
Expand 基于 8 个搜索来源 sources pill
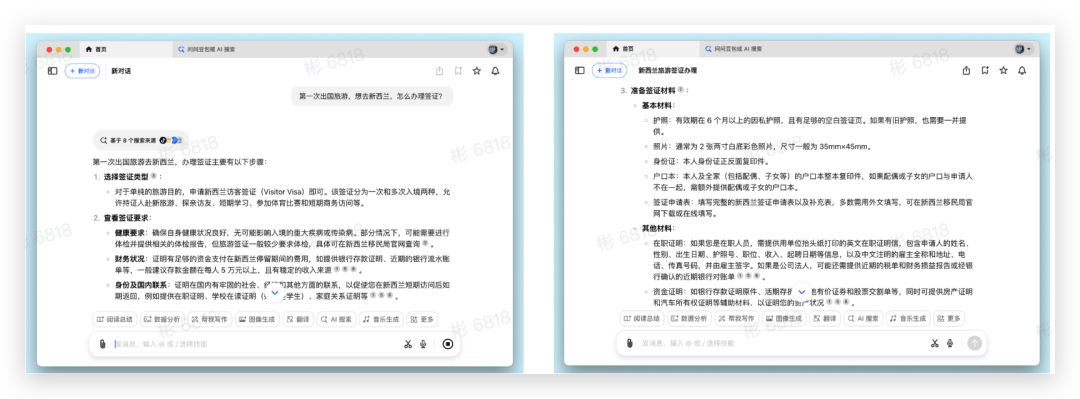pyautogui.click(x=141, y=140)
